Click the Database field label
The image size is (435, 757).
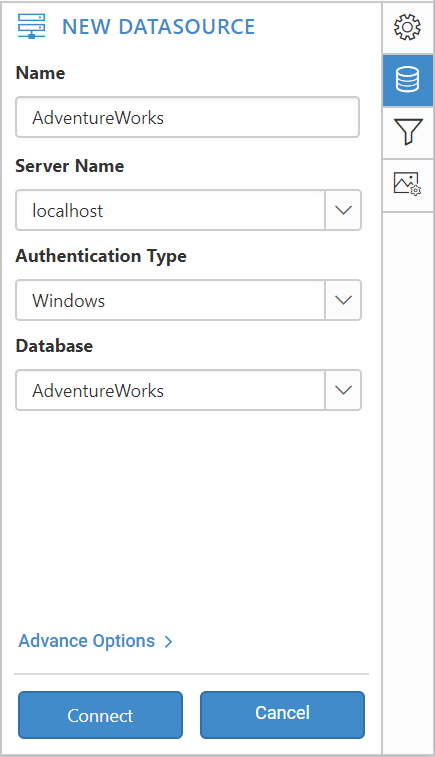[x=54, y=346]
